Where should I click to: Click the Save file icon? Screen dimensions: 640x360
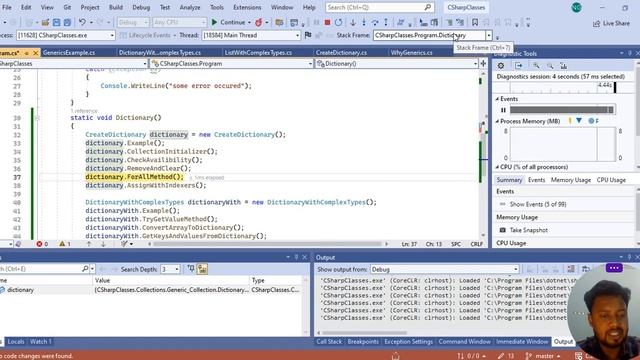point(56,22)
